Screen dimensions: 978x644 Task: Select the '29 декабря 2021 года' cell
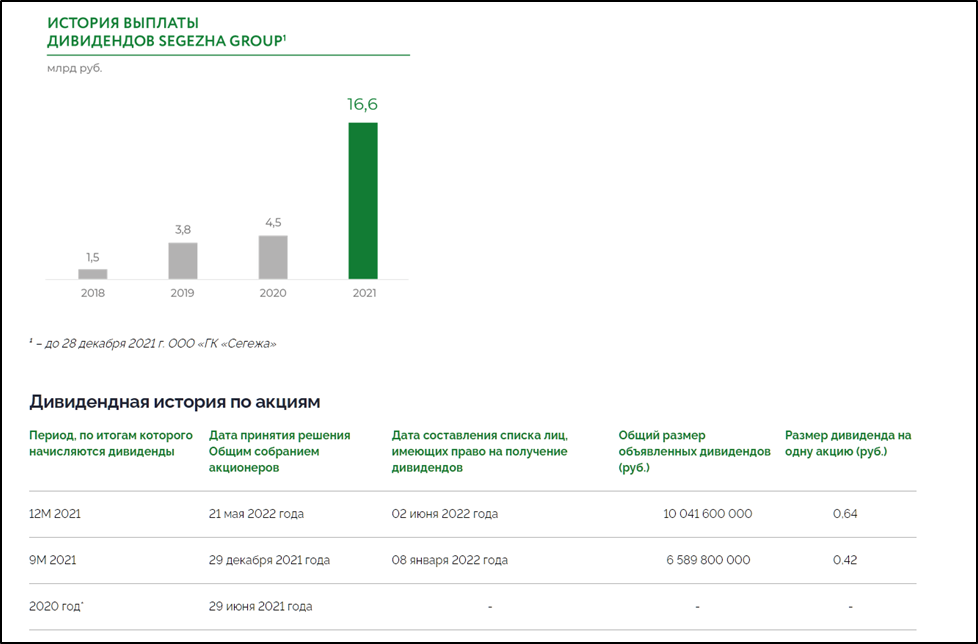tap(269, 560)
